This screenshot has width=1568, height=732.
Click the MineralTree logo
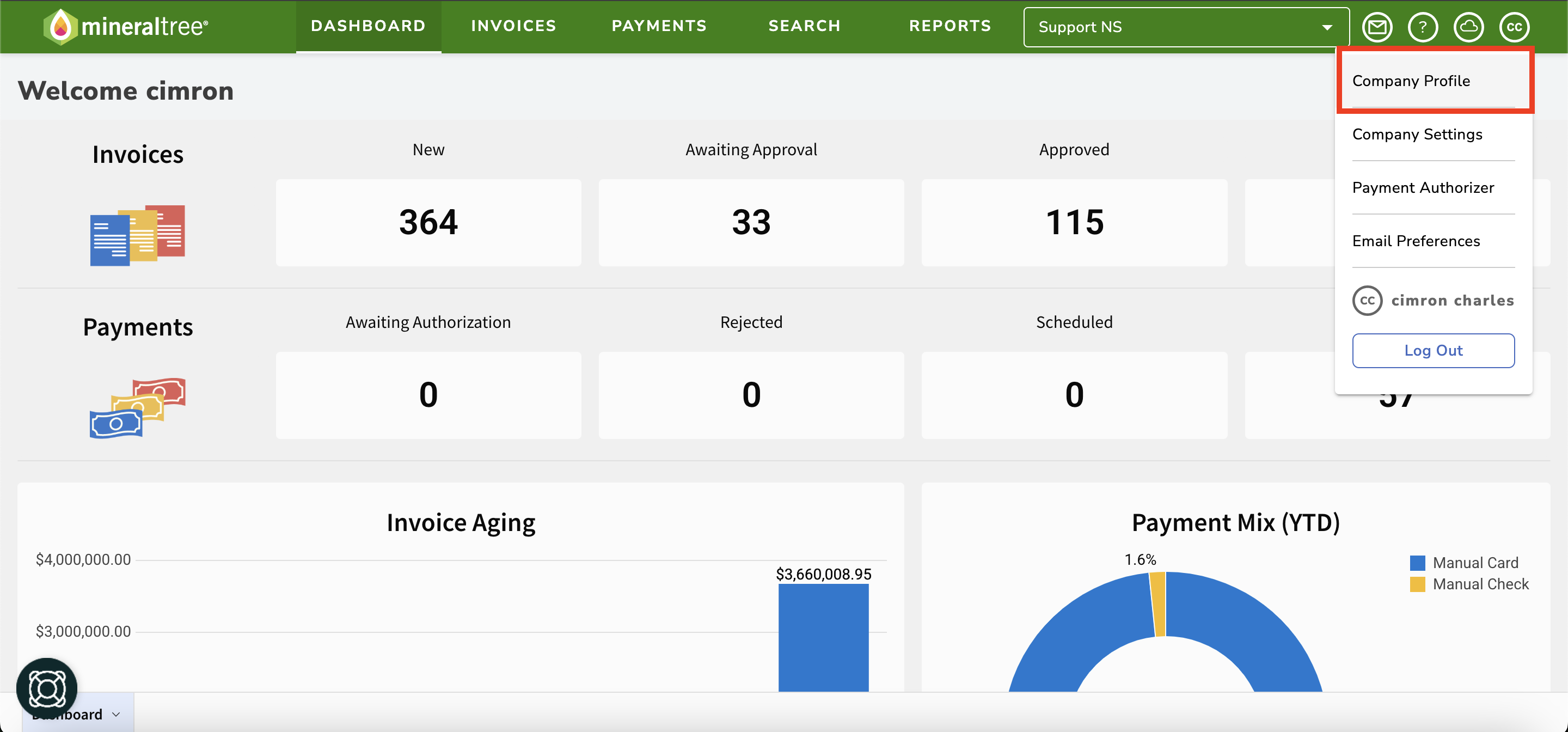point(125,27)
